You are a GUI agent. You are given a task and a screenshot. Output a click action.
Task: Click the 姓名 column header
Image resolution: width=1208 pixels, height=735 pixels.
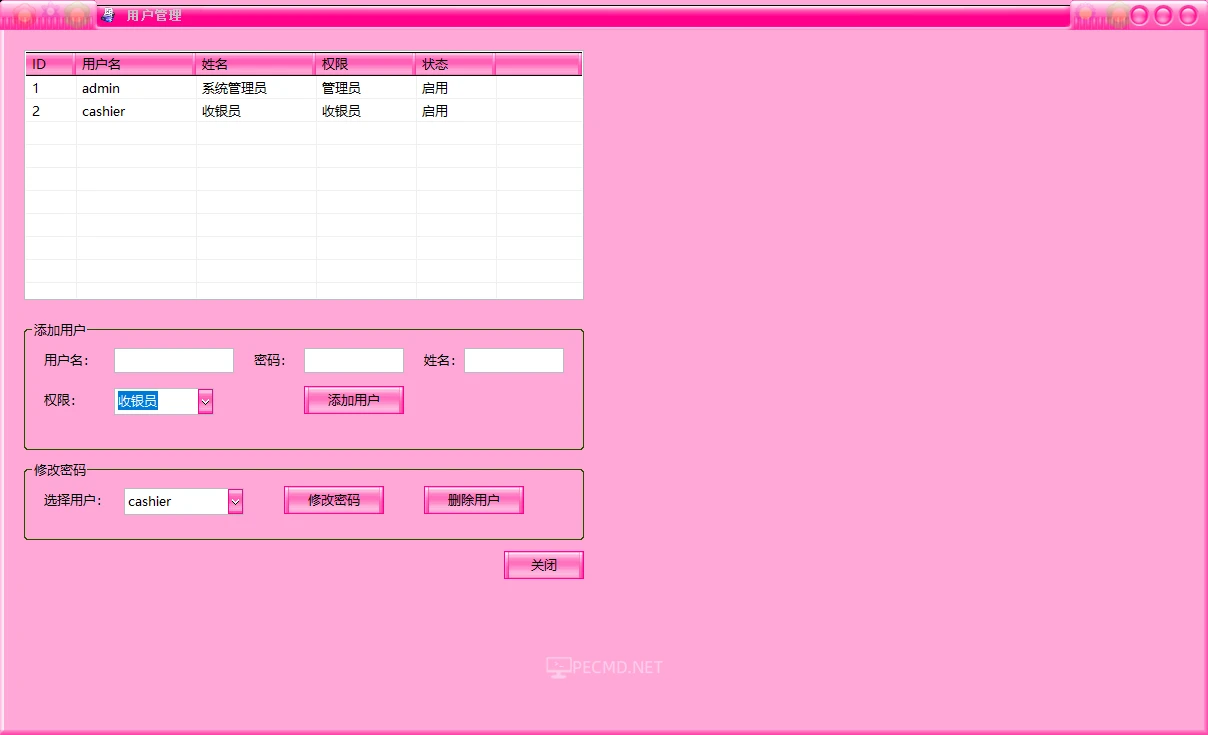tap(255, 63)
